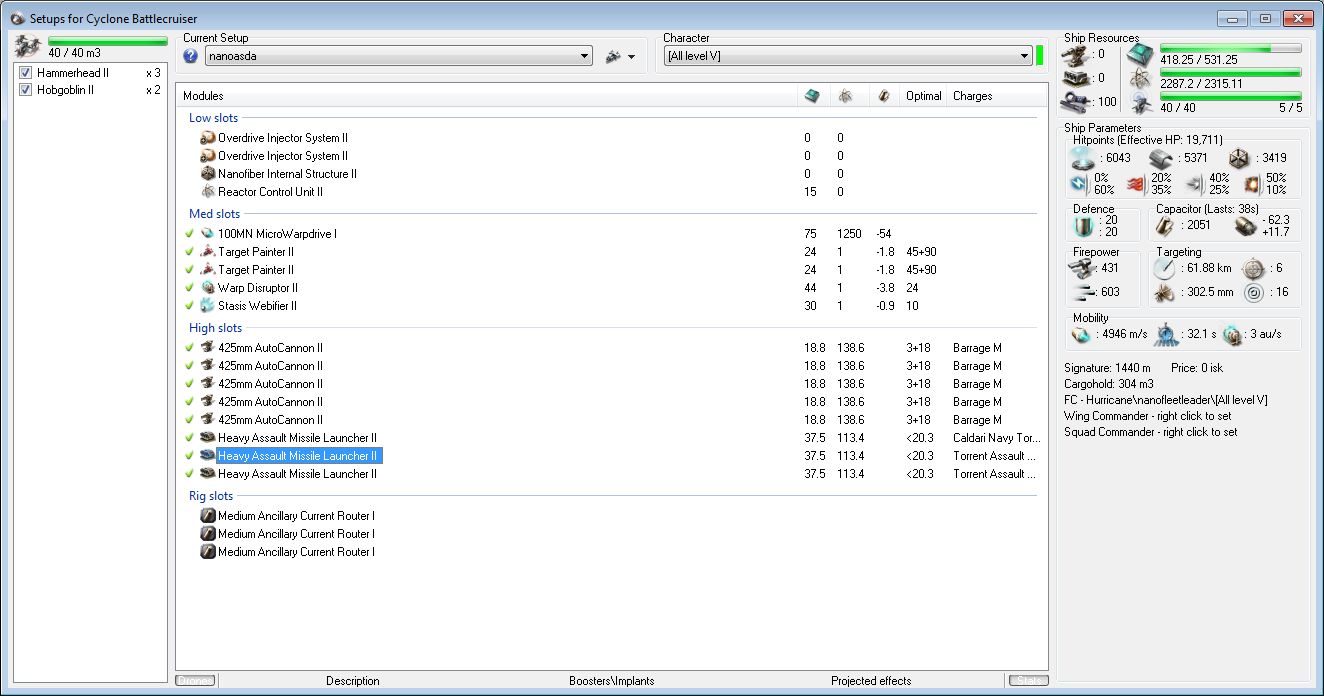Screen dimensions: 1324x696
Task: Click the turret firepower icon showing 431
Action: (x=1084, y=268)
